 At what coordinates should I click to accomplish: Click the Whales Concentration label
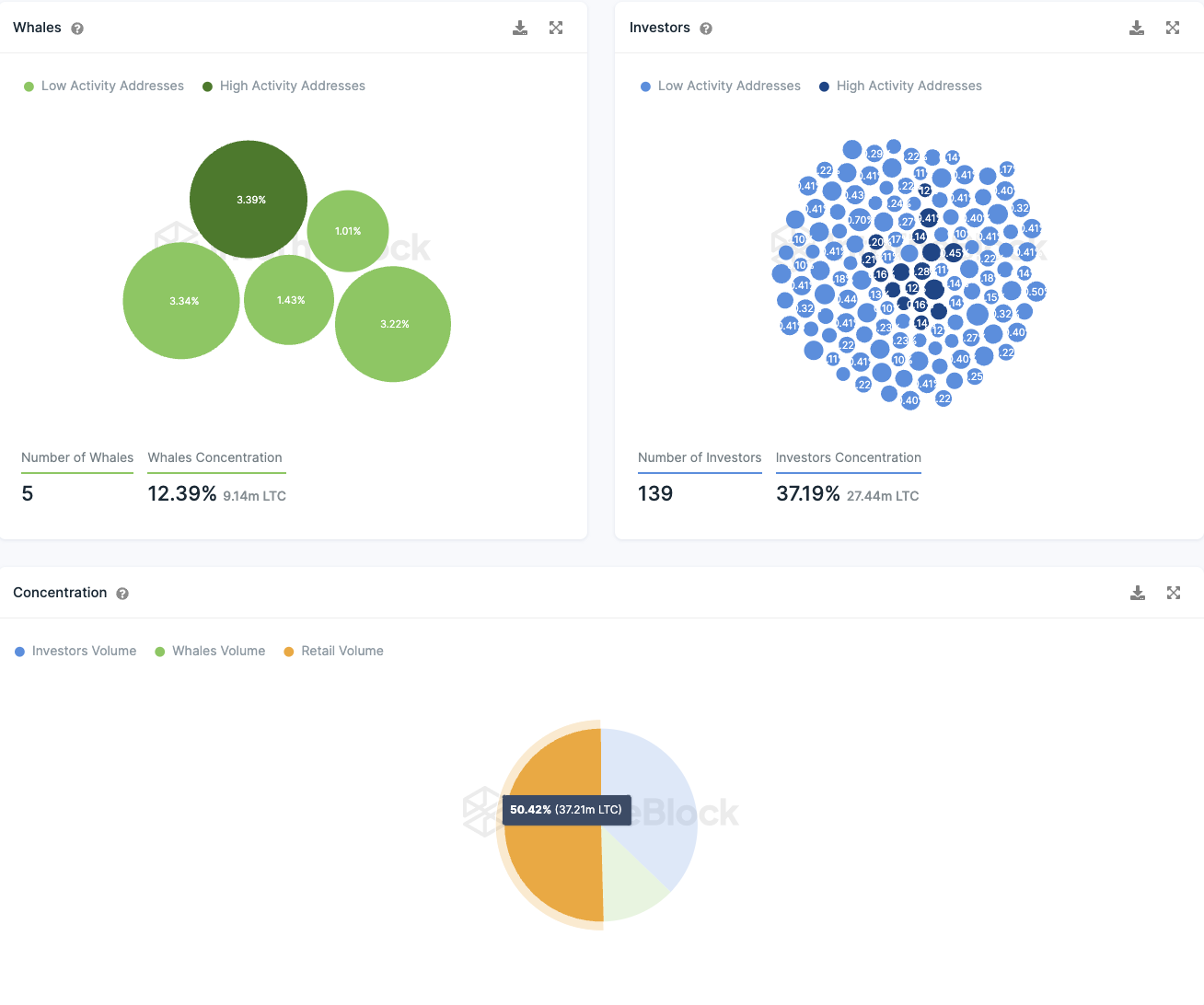215,457
